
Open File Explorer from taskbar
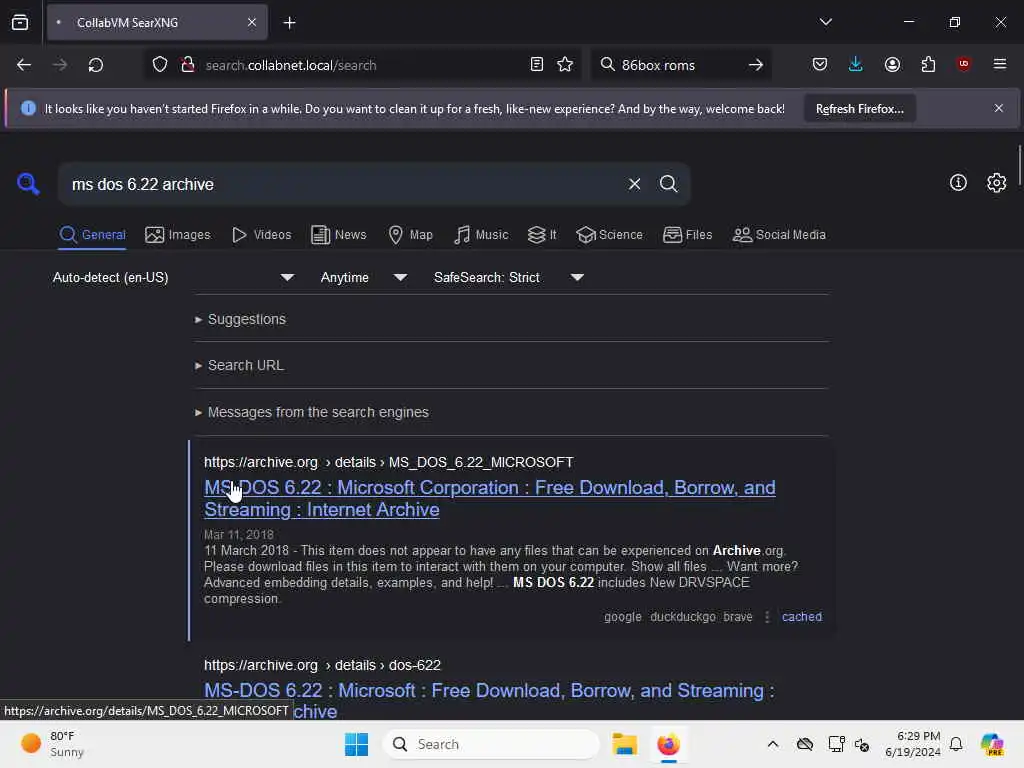point(624,744)
